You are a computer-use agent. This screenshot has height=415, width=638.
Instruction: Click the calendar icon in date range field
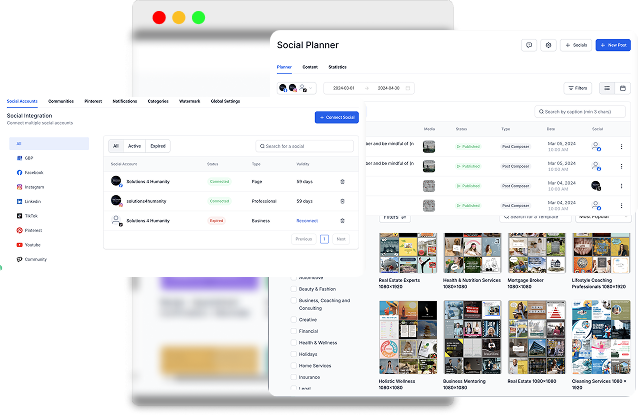[x=408, y=88]
